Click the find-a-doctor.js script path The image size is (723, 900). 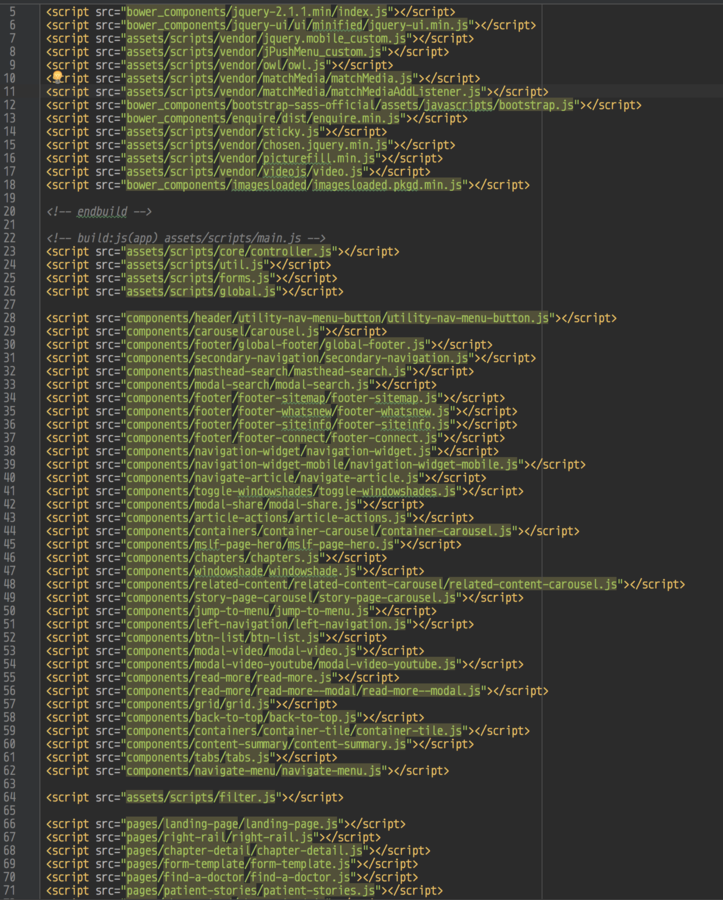pos(238,877)
